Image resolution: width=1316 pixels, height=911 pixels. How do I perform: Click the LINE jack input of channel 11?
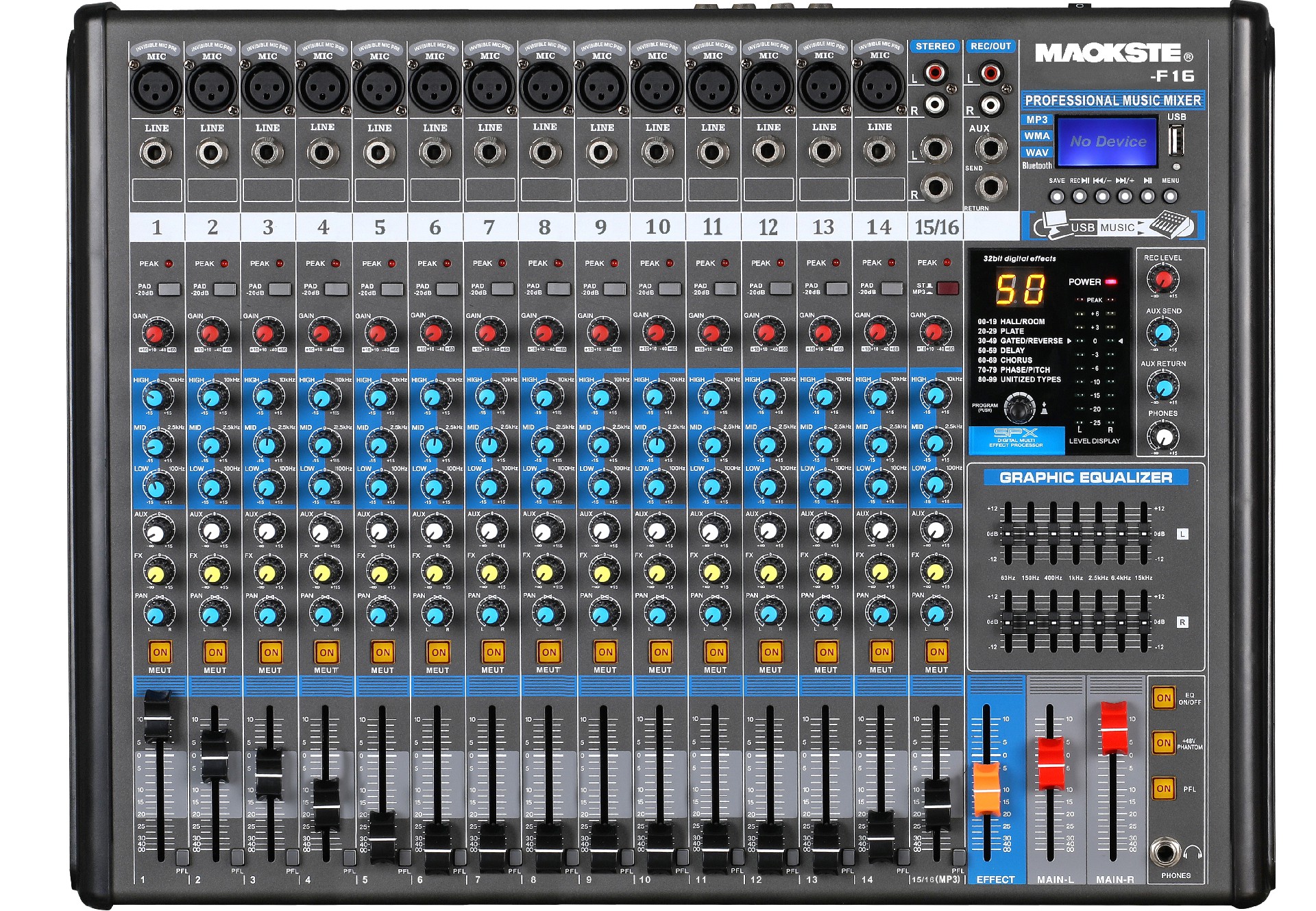[x=712, y=151]
